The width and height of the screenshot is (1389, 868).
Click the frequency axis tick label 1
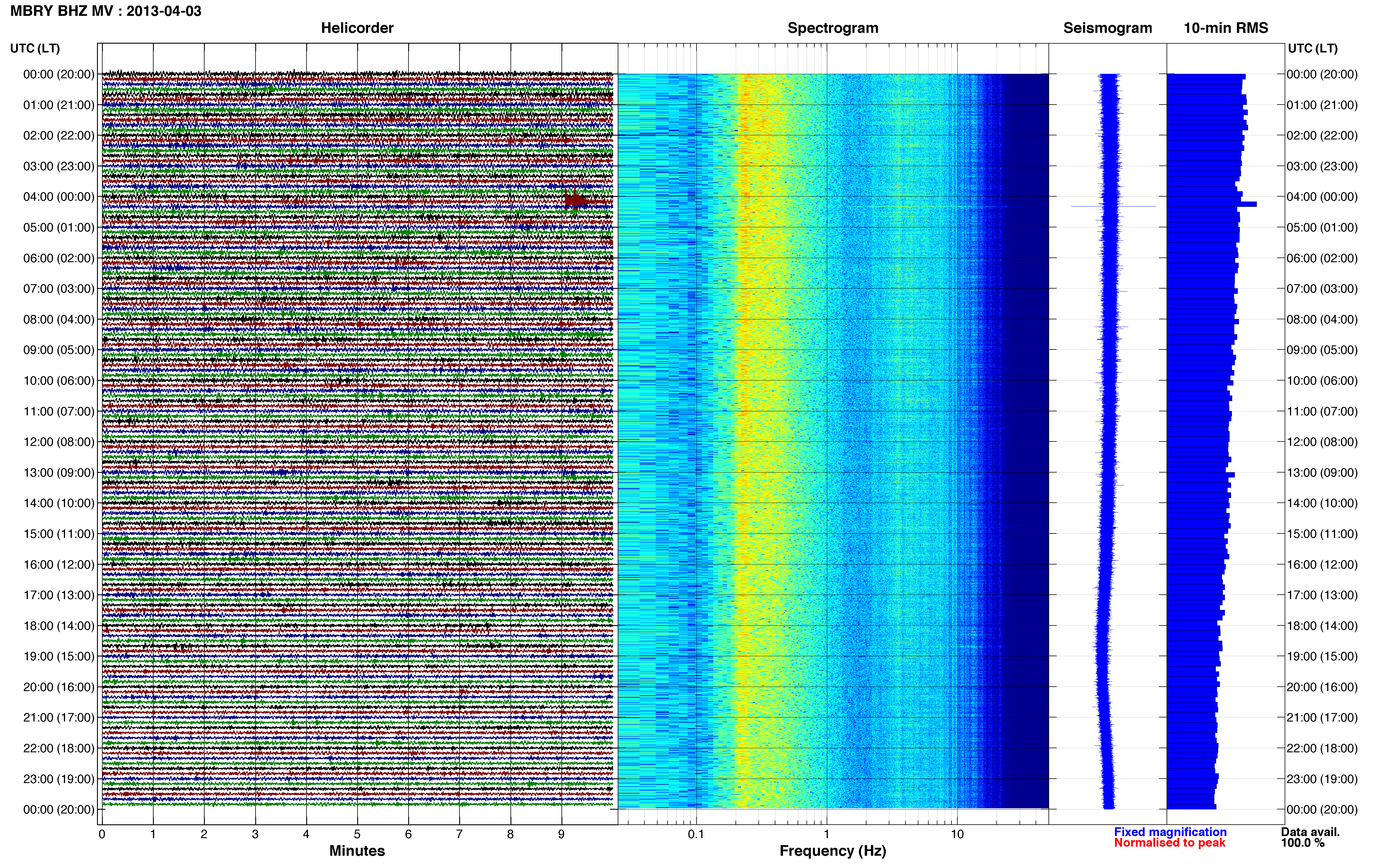(827, 834)
